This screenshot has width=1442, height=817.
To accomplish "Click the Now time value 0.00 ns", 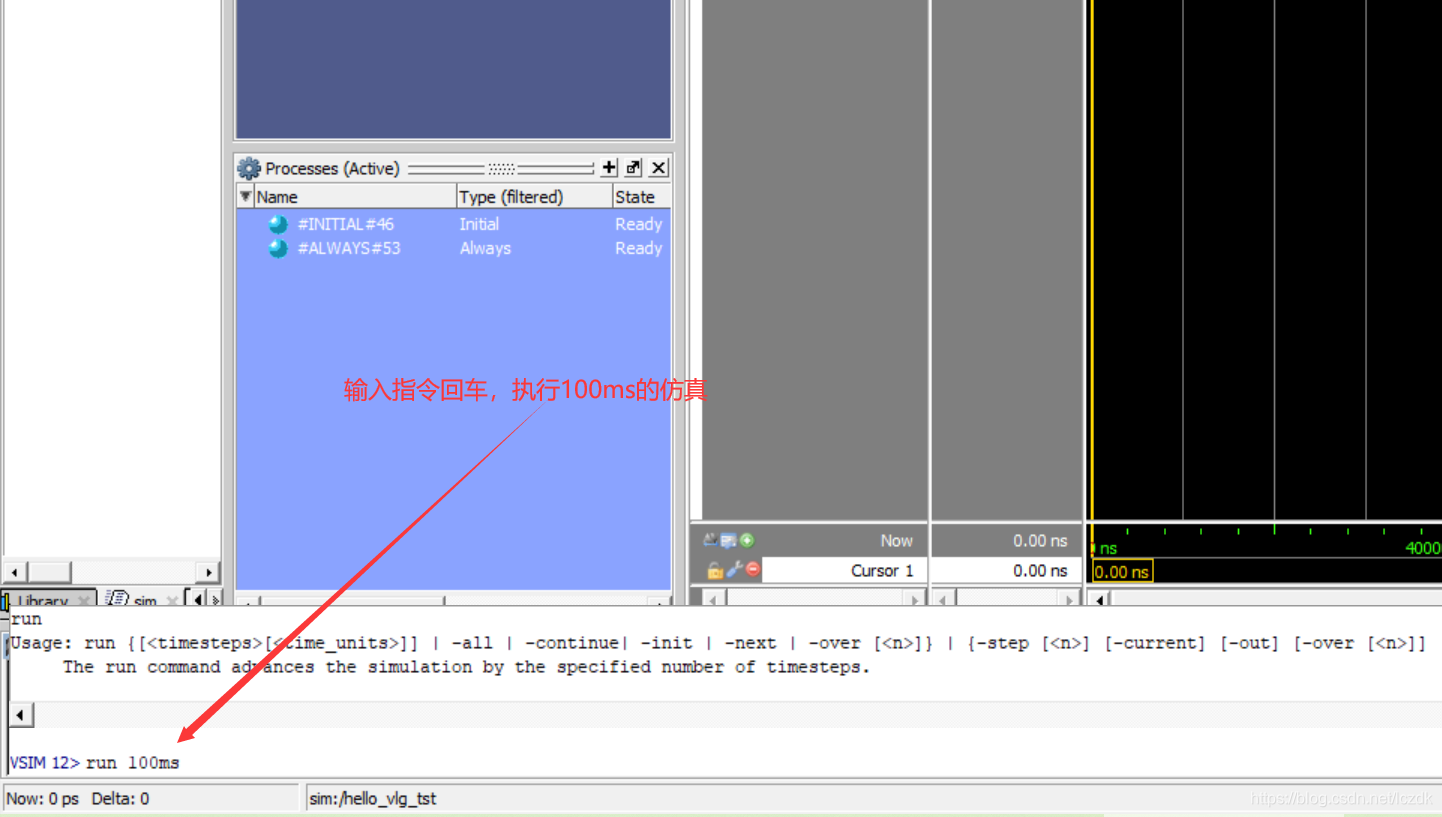I will [1040, 540].
